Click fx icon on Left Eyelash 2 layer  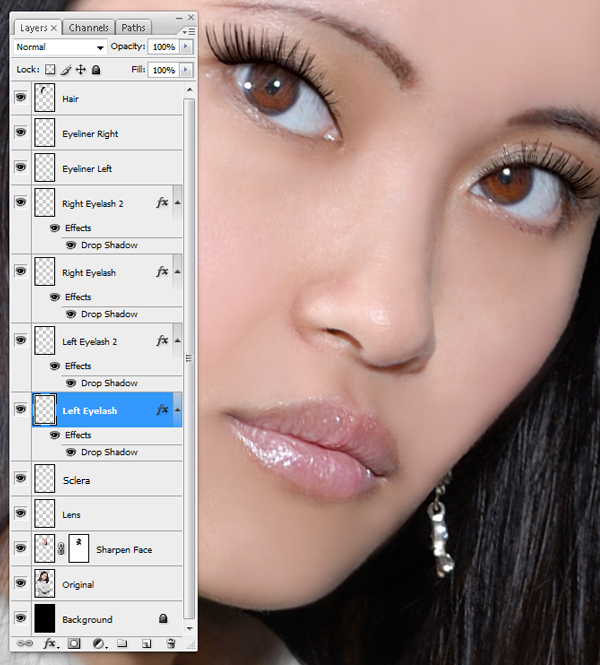162,341
